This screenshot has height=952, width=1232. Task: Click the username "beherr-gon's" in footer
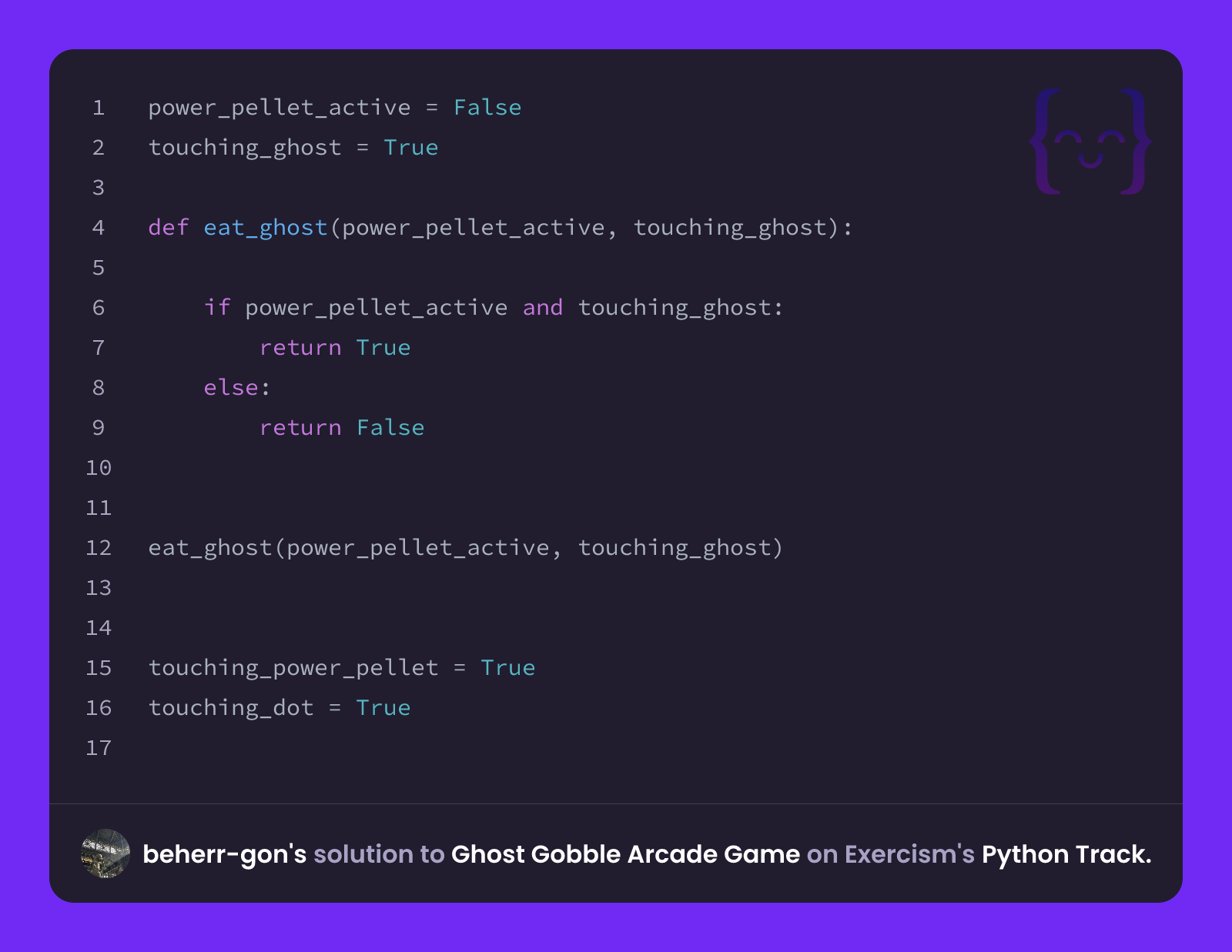pos(225,854)
